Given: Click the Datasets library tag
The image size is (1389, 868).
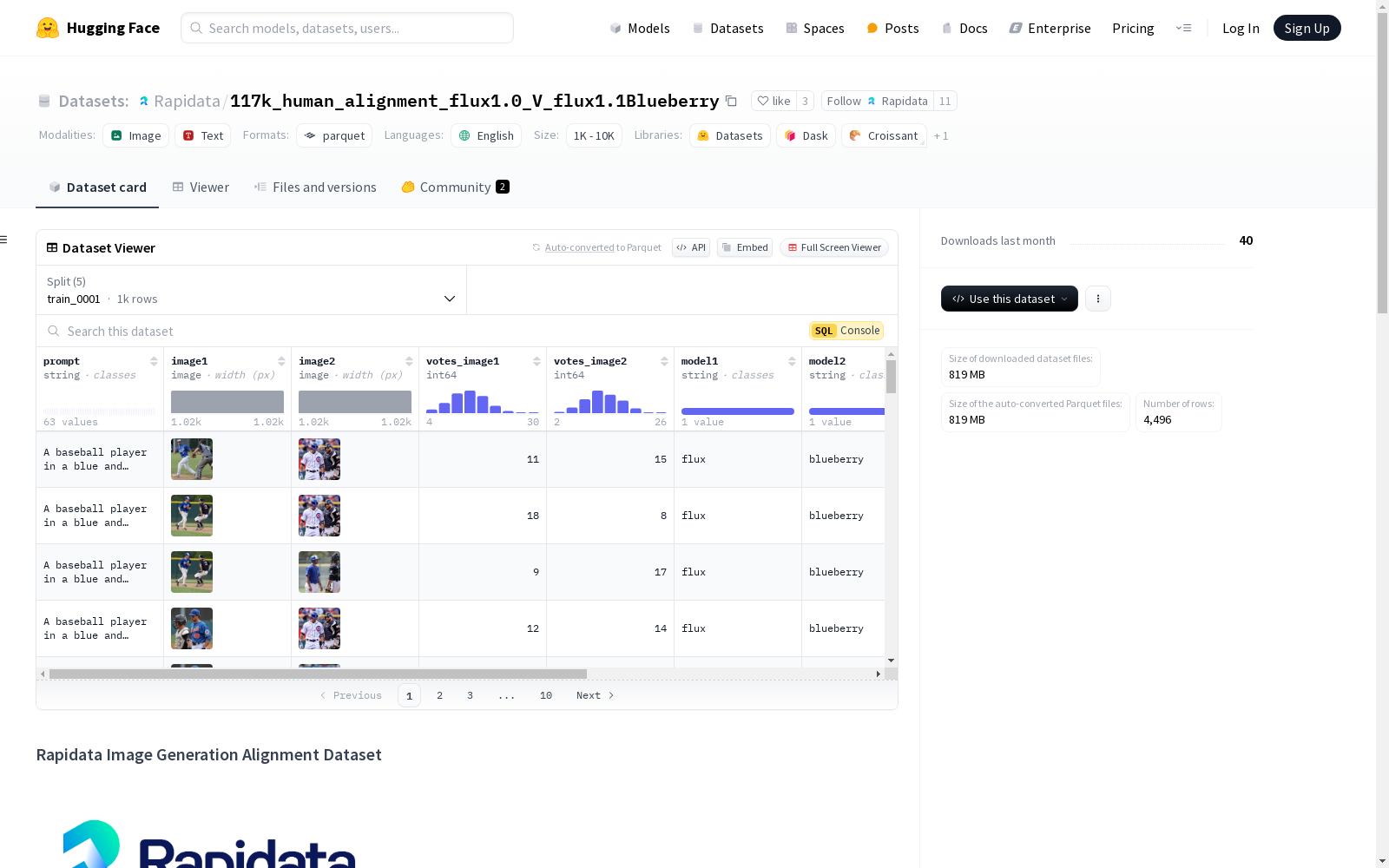Looking at the screenshot, I should (x=730, y=135).
